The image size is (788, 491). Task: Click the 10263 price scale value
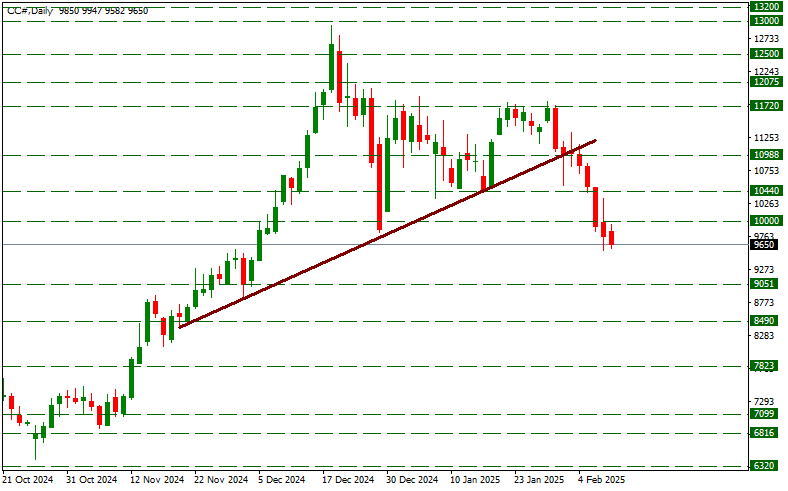click(x=767, y=204)
